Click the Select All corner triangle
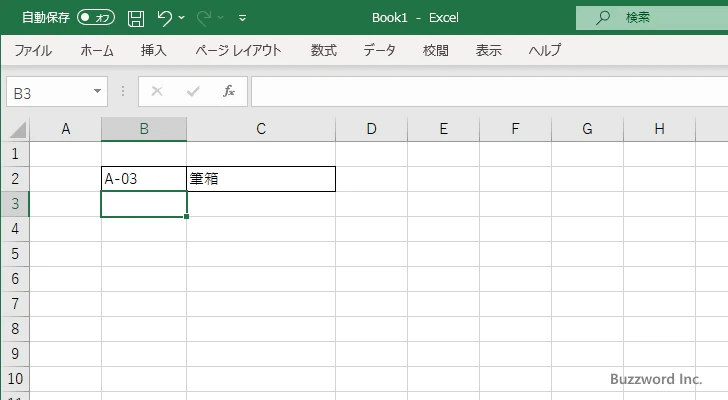This screenshot has height=400, width=728. click(x=18, y=129)
